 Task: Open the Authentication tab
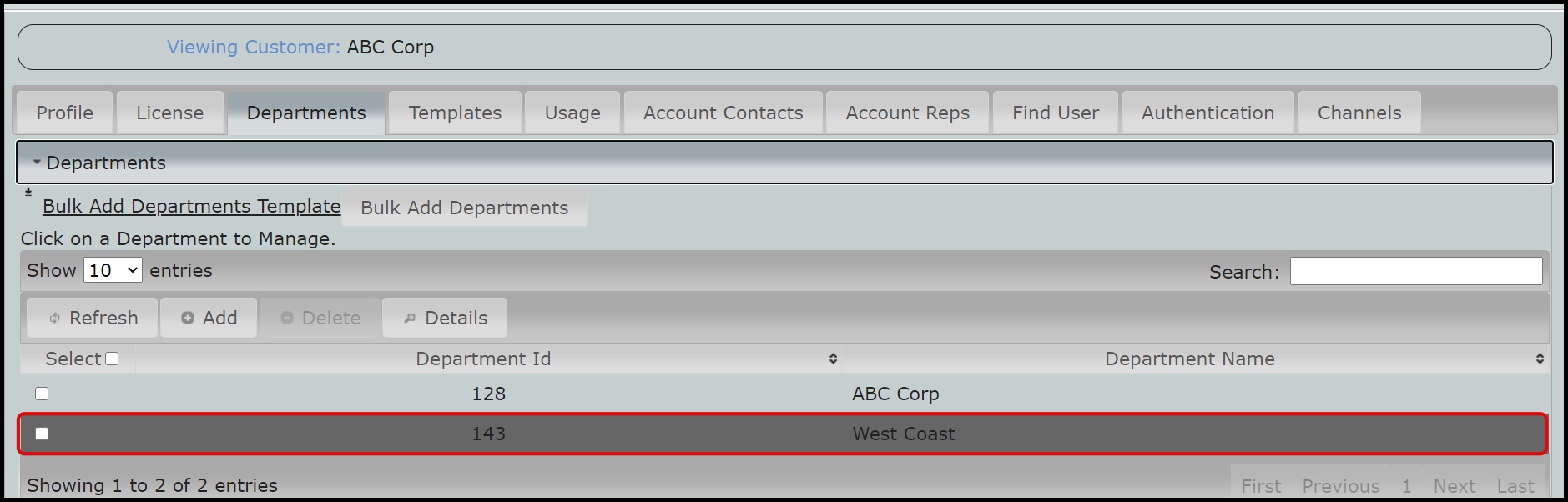(x=1208, y=112)
